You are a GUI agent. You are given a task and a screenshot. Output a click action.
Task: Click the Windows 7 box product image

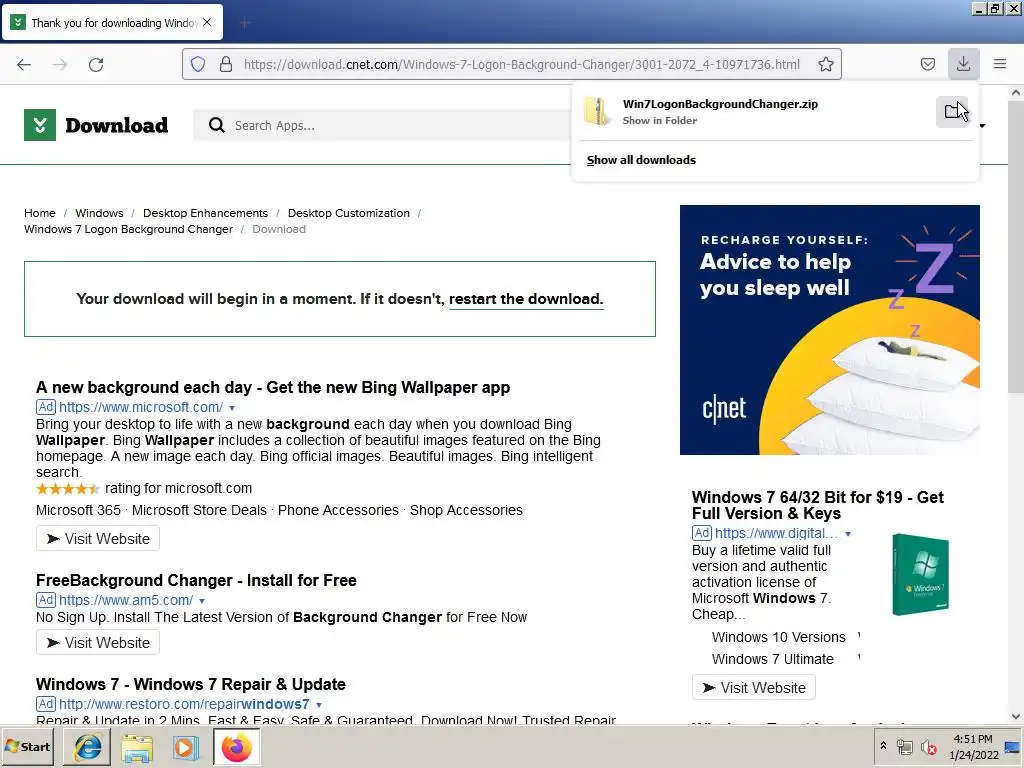920,575
